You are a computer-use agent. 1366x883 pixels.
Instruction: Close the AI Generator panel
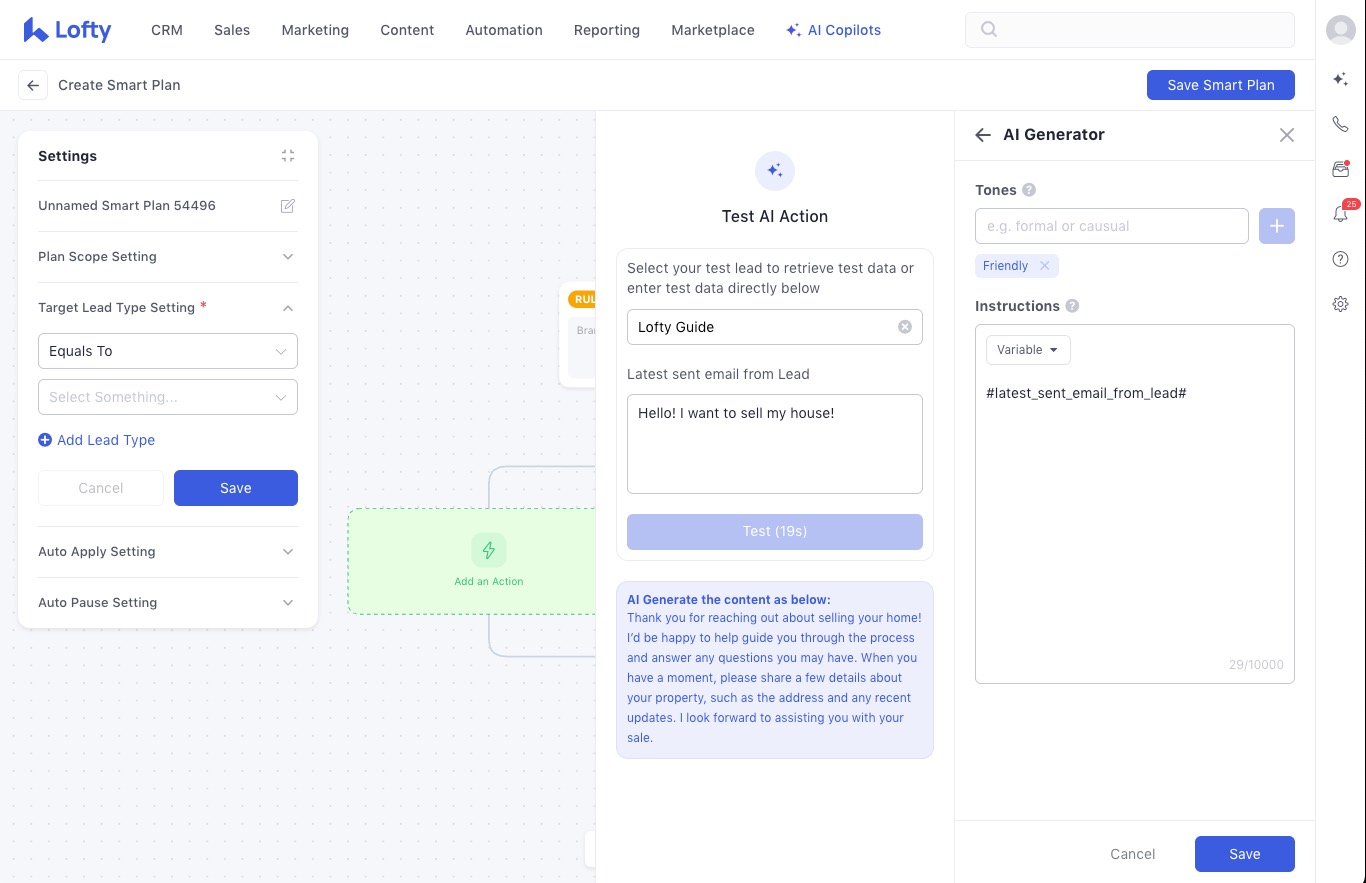(1286, 135)
